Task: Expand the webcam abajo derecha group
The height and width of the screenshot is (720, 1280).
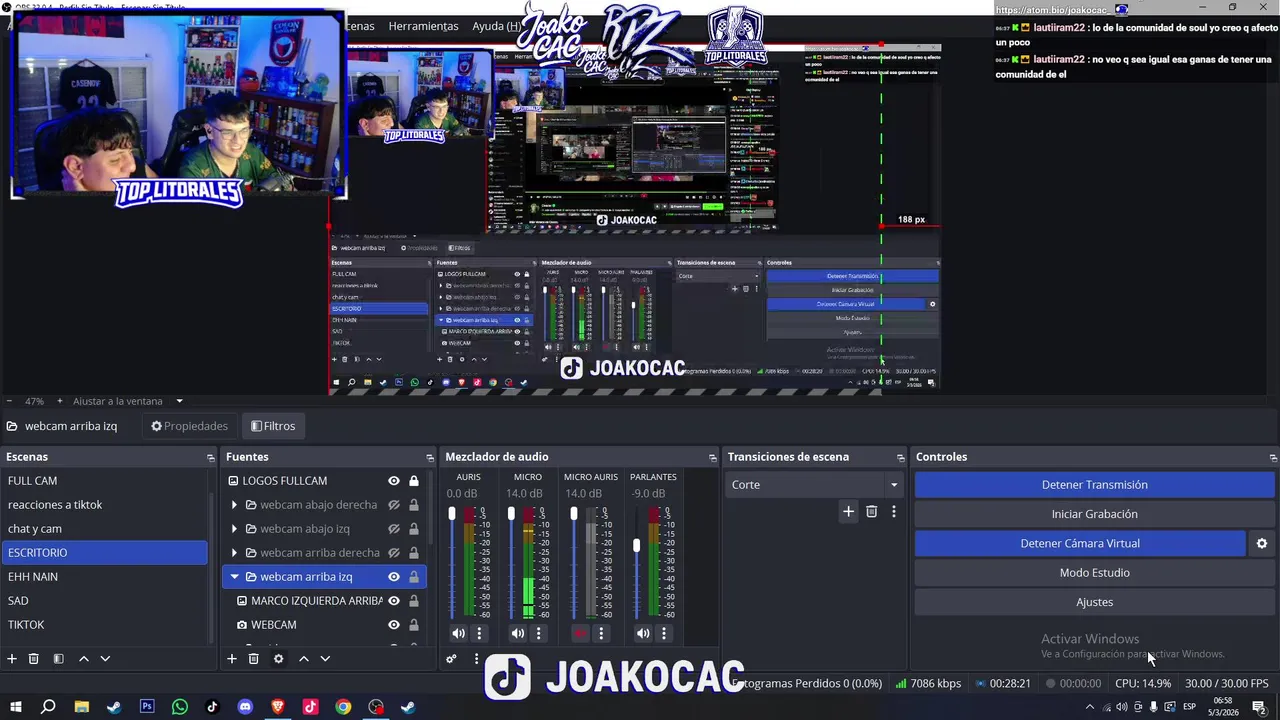Action: click(x=235, y=505)
